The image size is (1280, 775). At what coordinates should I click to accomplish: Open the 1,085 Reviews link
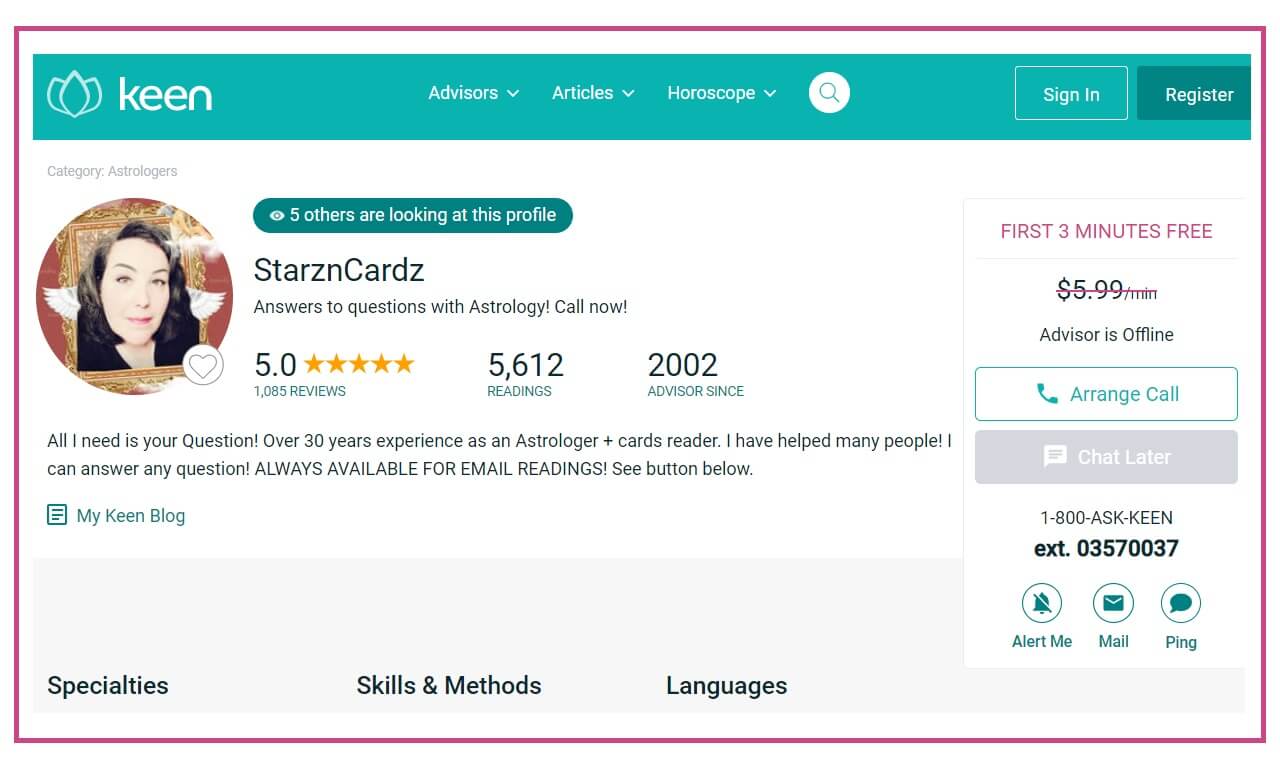pos(300,391)
